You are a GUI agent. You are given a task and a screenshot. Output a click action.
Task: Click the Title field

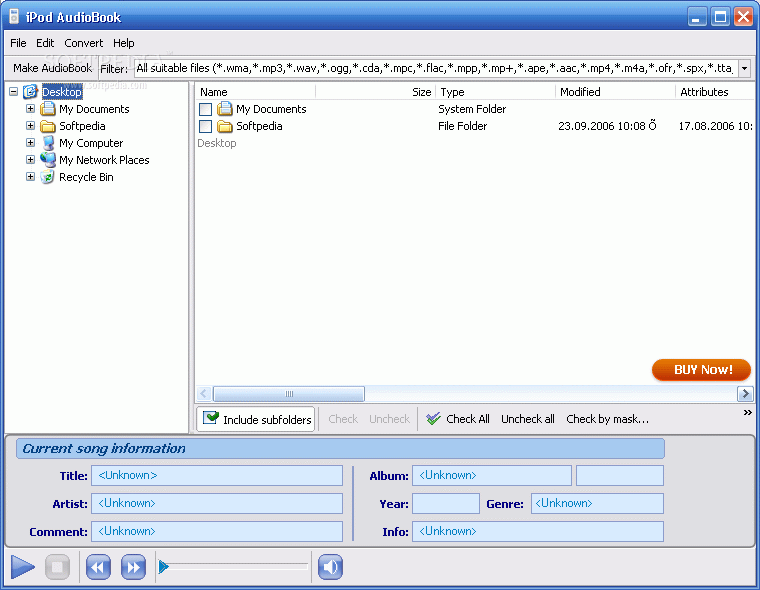pyautogui.click(x=217, y=476)
